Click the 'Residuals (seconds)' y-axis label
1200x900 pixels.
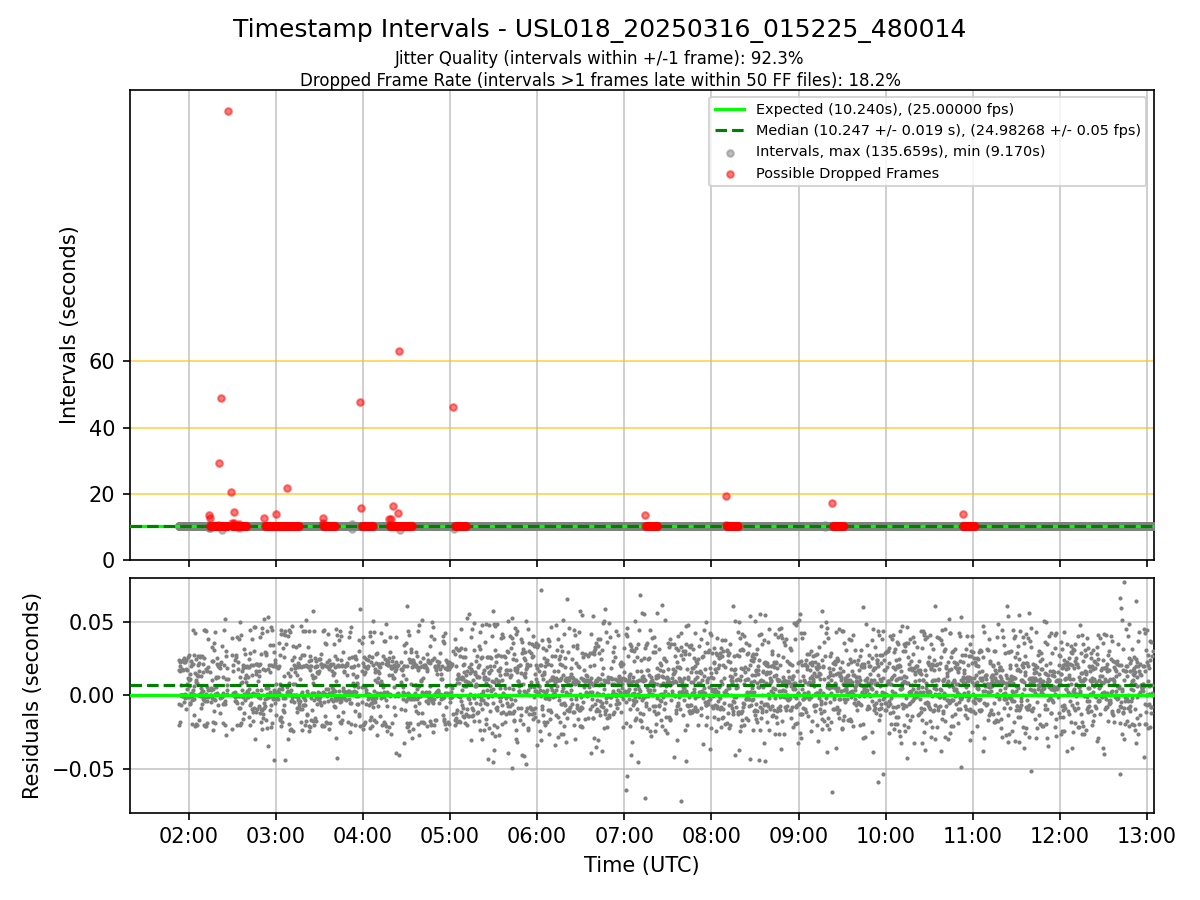31,696
